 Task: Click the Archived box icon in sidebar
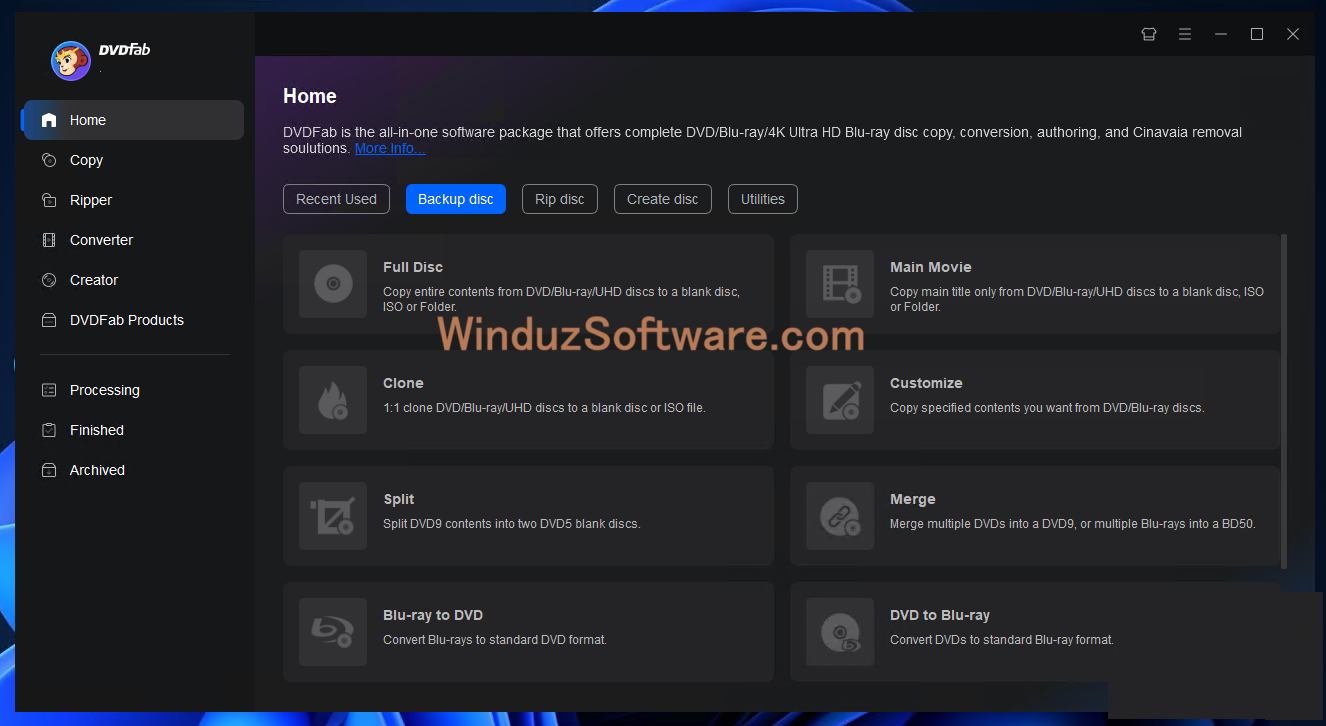(x=49, y=470)
